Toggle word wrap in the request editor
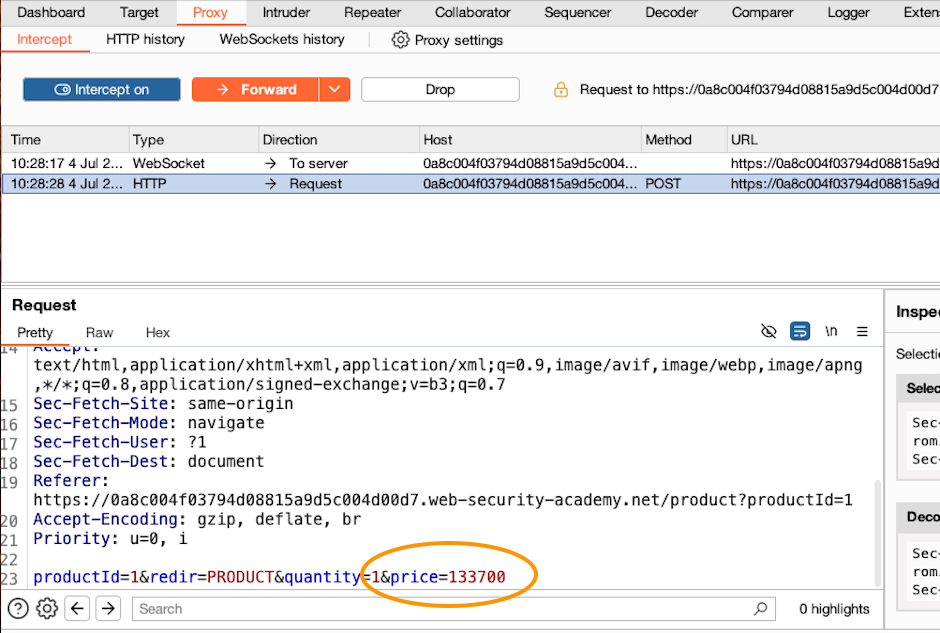Image resolution: width=940 pixels, height=633 pixels. (x=800, y=331)
